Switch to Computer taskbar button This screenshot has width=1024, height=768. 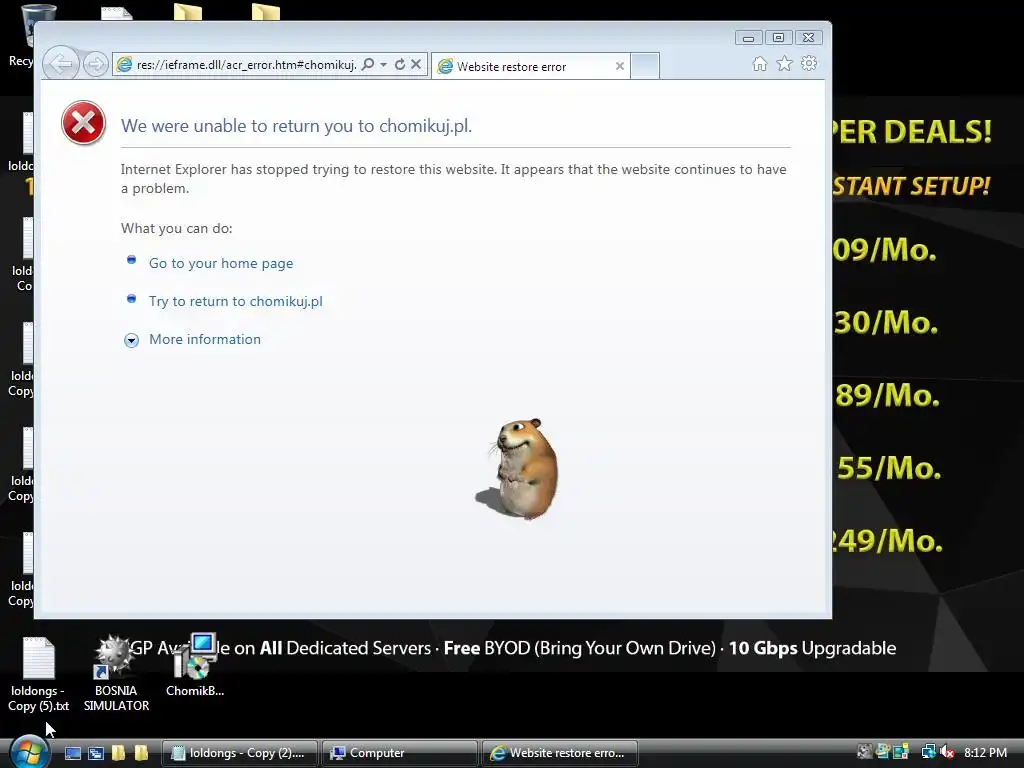click(400, 753)
